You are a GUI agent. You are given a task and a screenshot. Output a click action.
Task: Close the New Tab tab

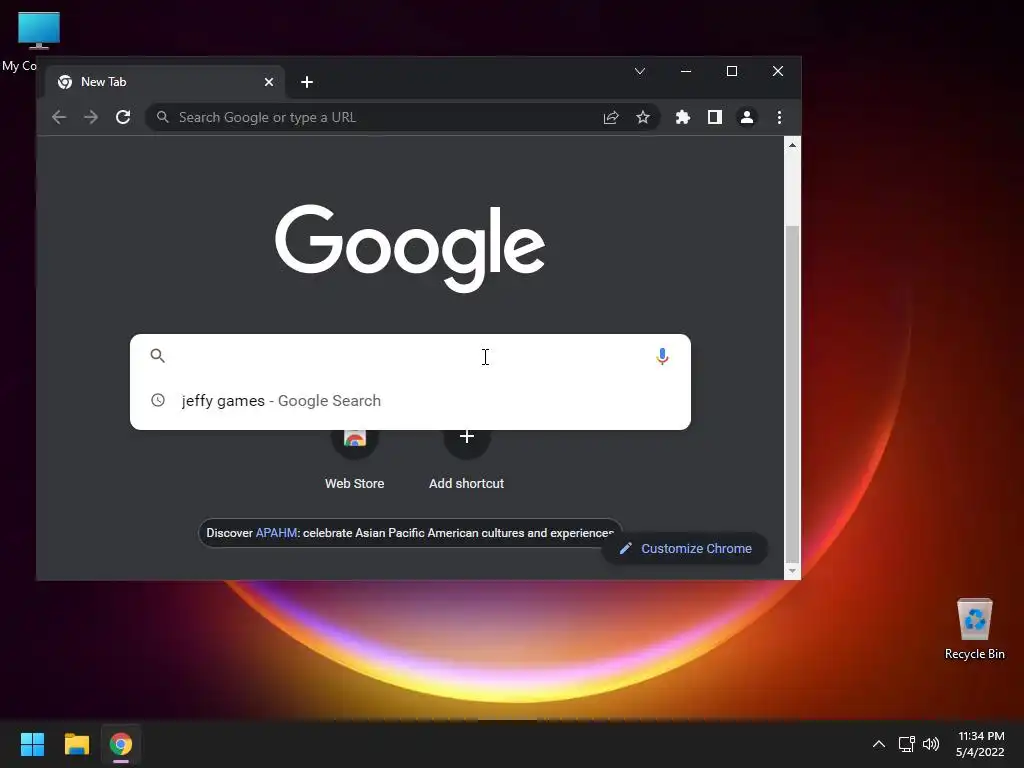[268, 82]
